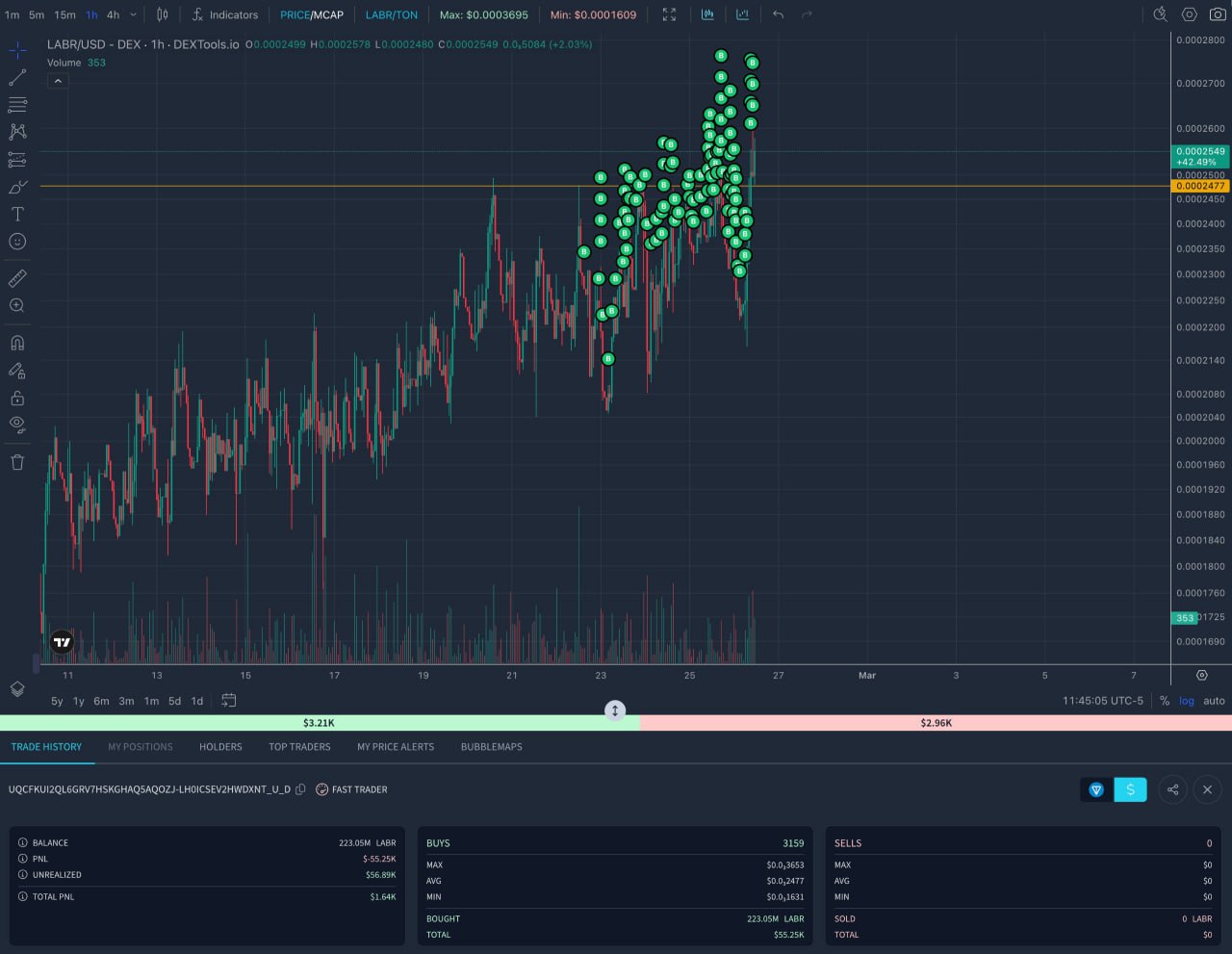Image resolution: width=1232 pixels, height=954 pixels.
Task: Select the Text annotation tool
Action: coord(17,214)
